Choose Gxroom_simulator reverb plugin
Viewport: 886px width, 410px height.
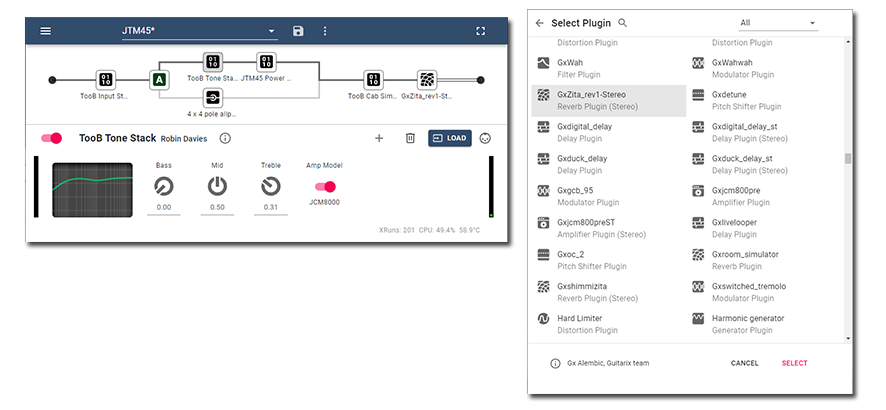pos(763,260)
